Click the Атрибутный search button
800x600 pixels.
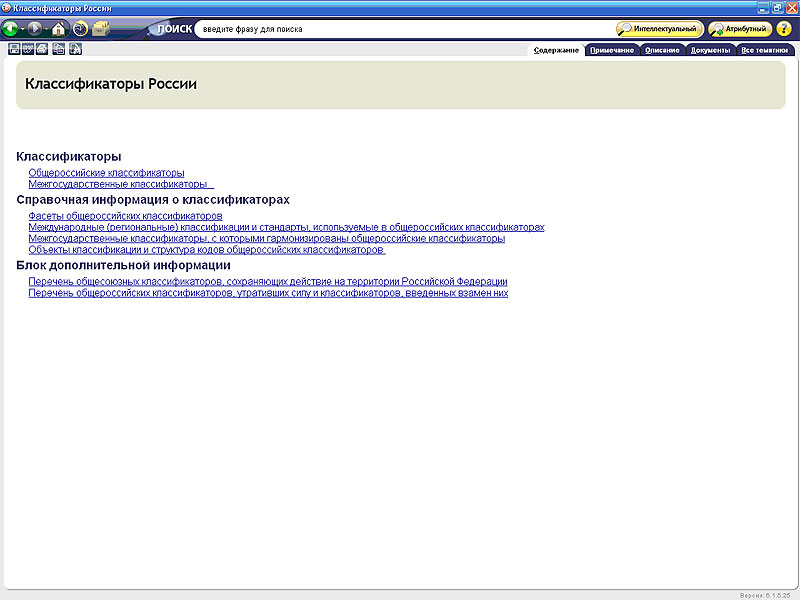pyautogui.click(x=740, y=29)
